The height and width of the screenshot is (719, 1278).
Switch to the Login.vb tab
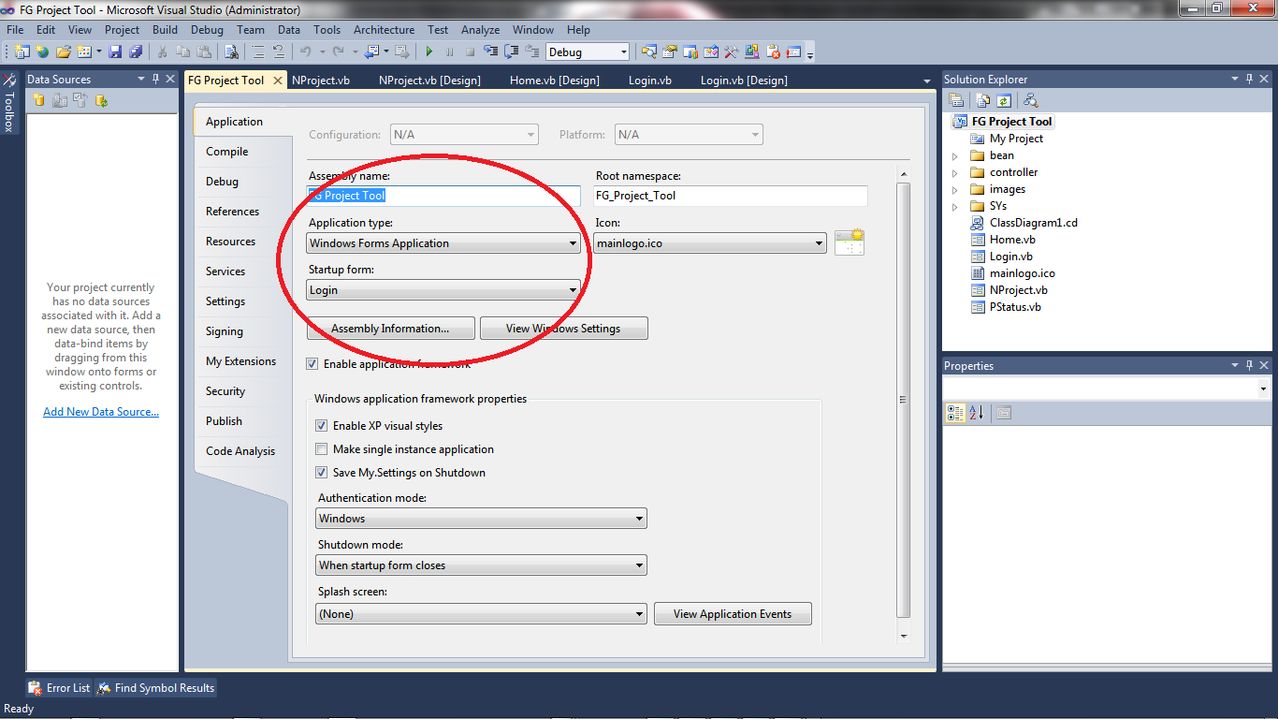pos(650,80)
